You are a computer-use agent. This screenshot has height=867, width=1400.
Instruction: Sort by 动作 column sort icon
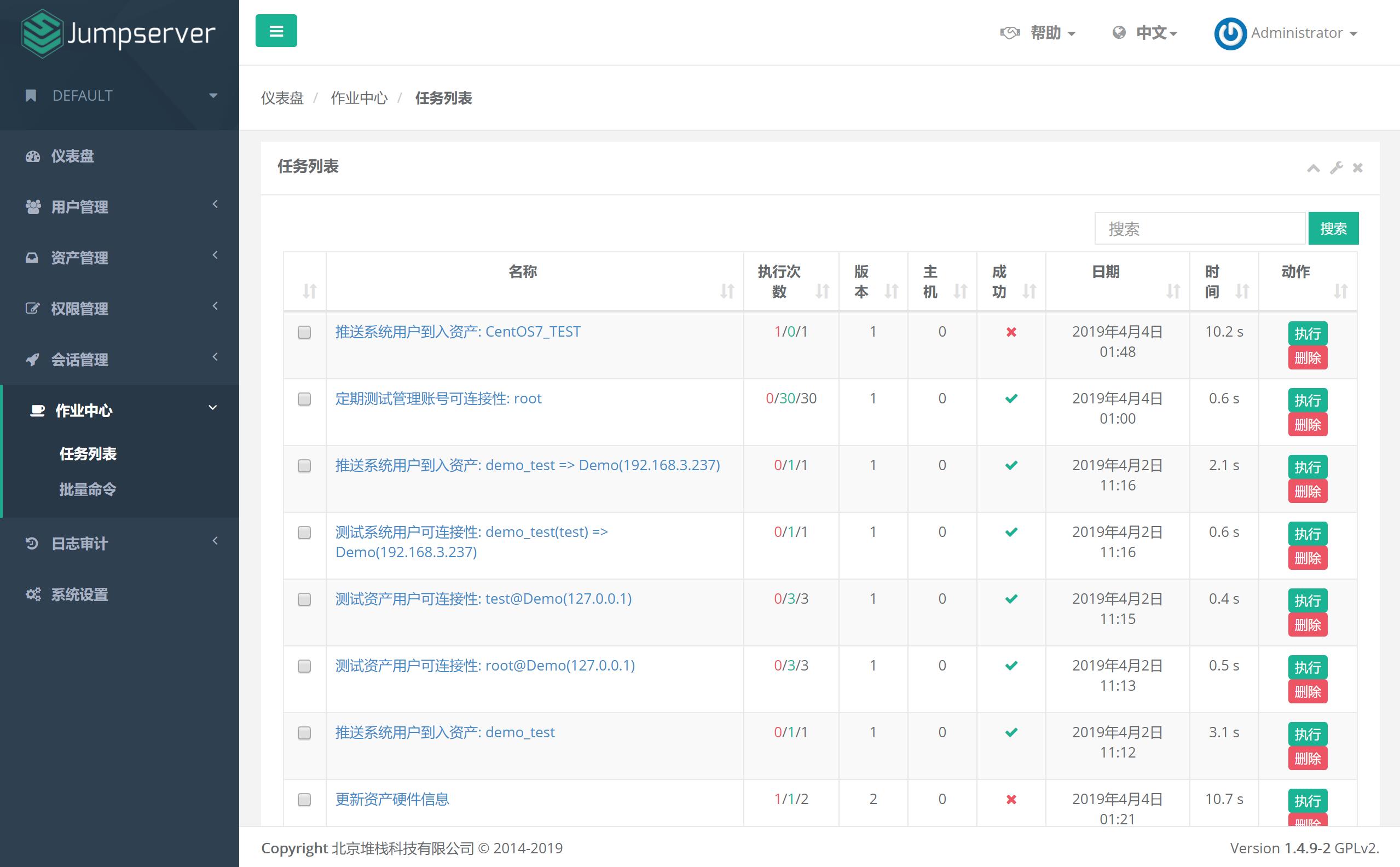pos(1341,291)
